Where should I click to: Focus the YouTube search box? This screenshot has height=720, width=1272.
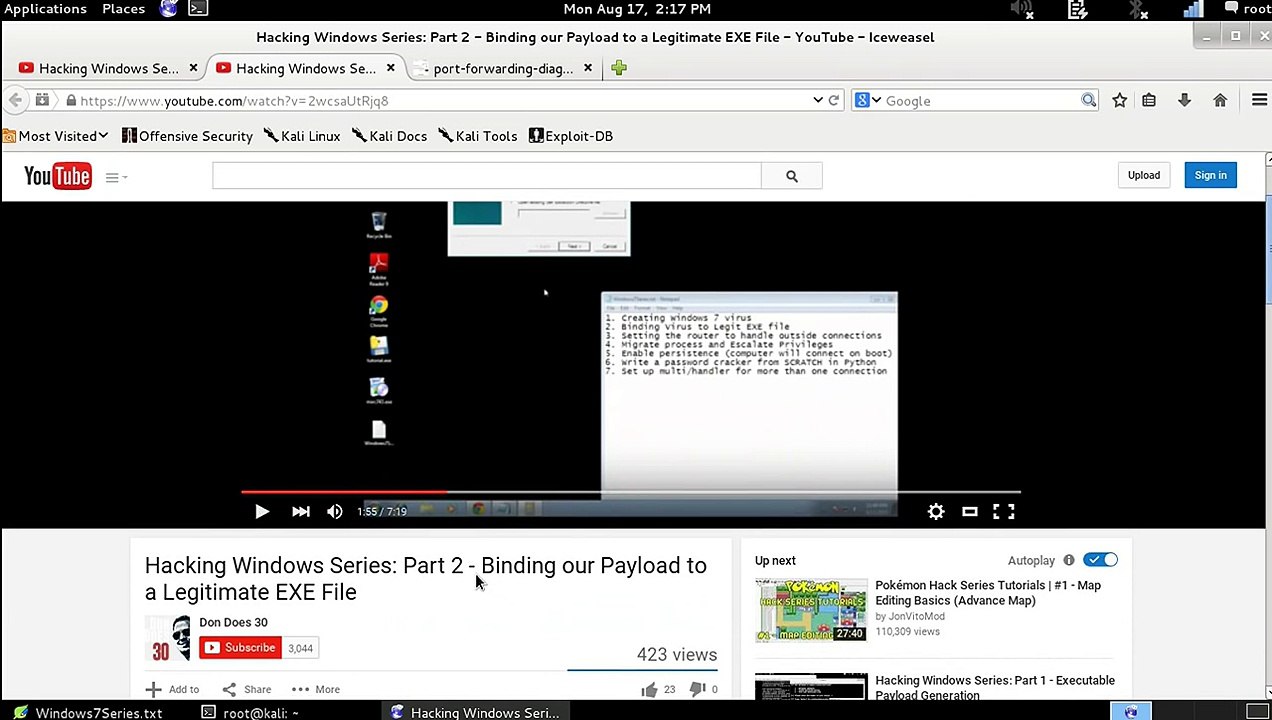(x=486, y=176)
